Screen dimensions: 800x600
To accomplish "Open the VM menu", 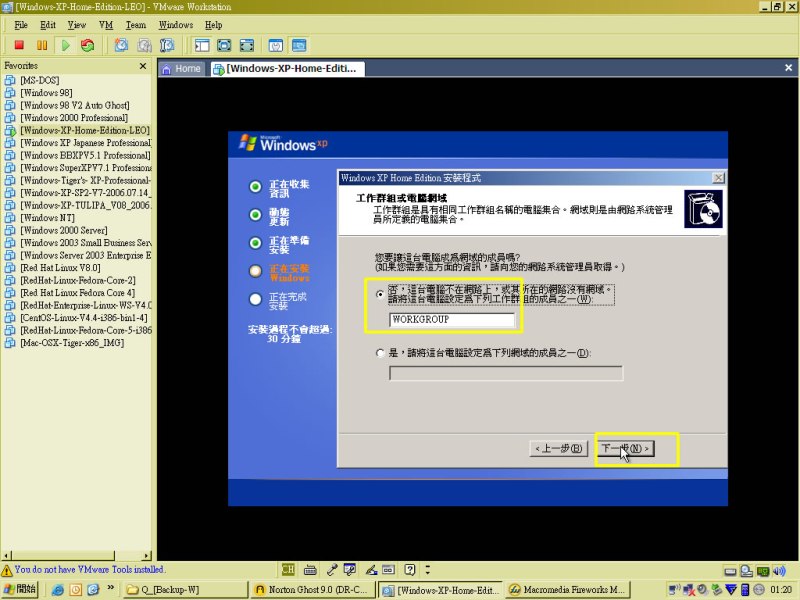I will click(x=106, y=25).
